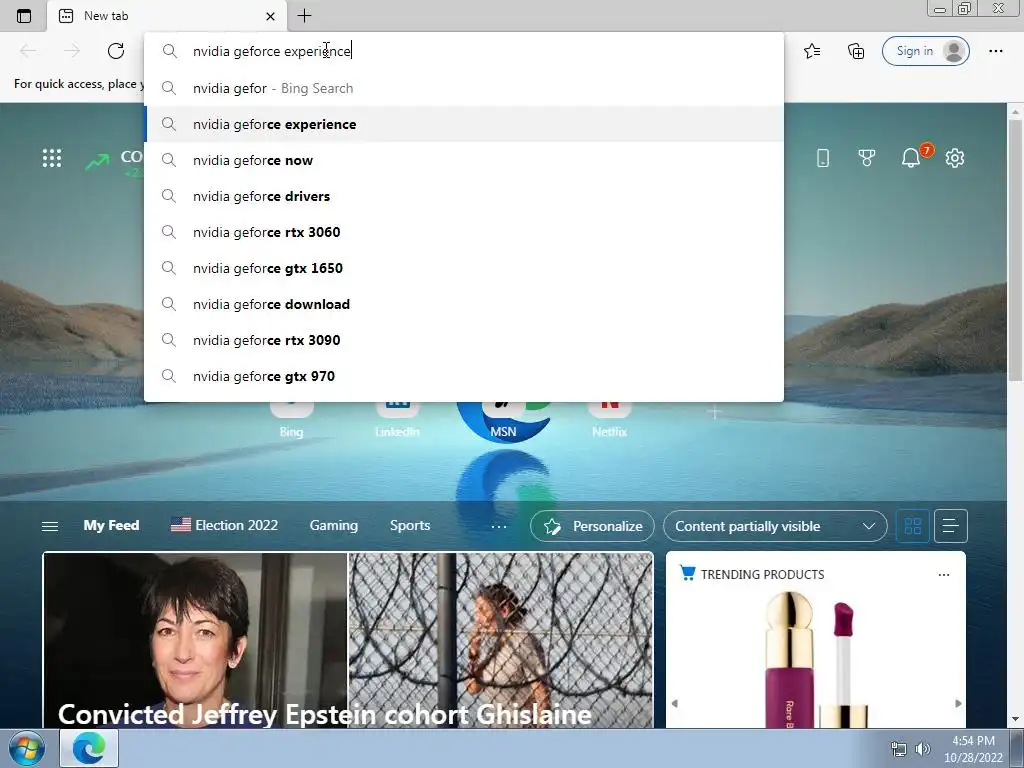Open the Netflix quick link
The image size is (1024, 768).
point(609,421)
